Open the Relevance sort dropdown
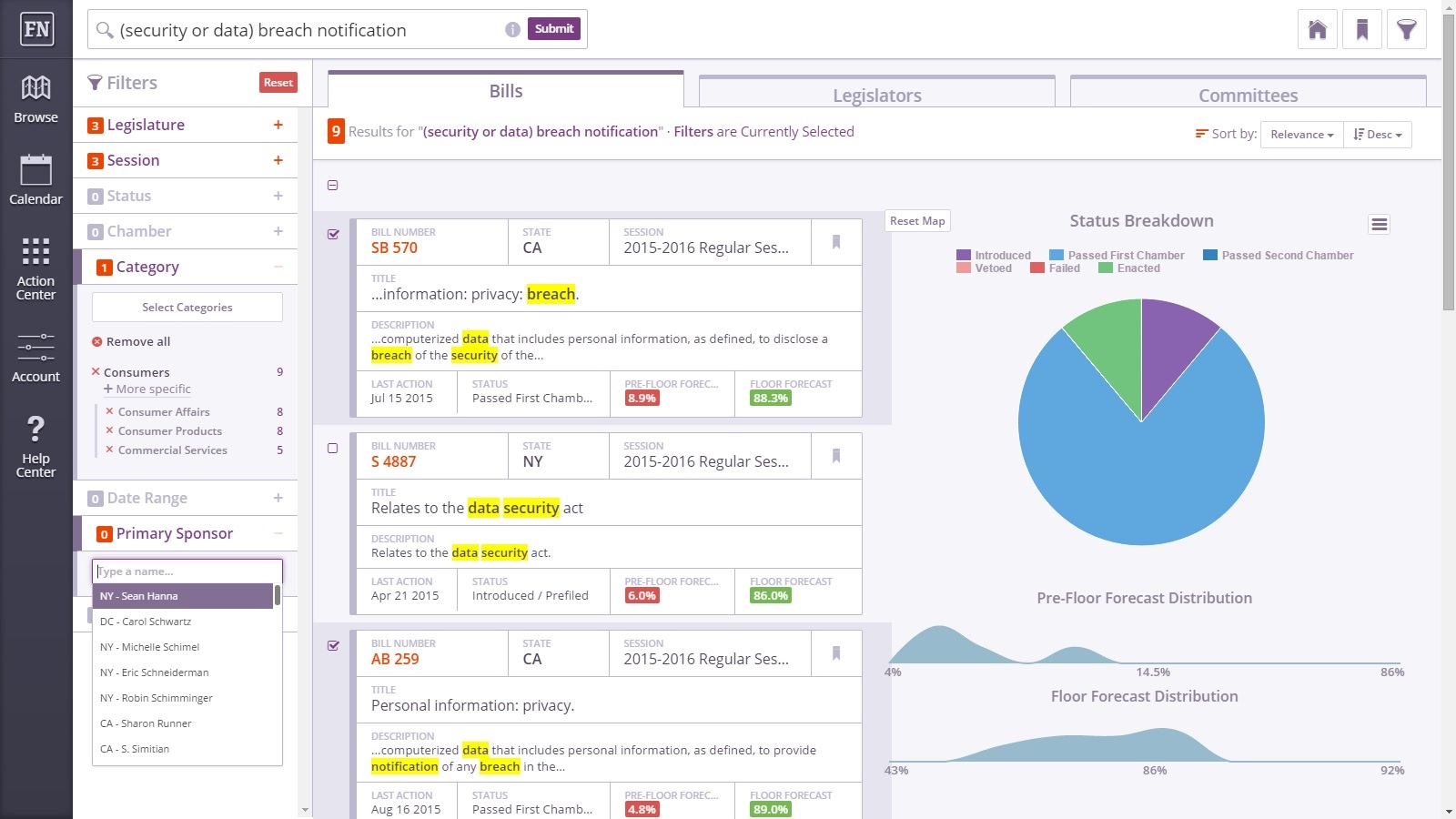The width and height of the screenshot is (1456, 819). pyautogui.click(x=1302, y=135)
